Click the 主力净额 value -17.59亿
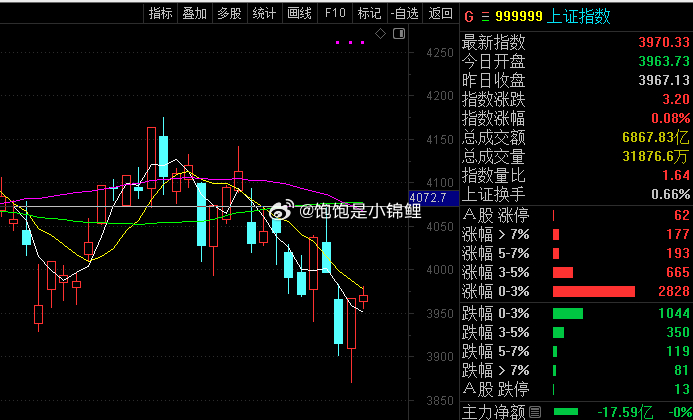 tap(625, 412)
